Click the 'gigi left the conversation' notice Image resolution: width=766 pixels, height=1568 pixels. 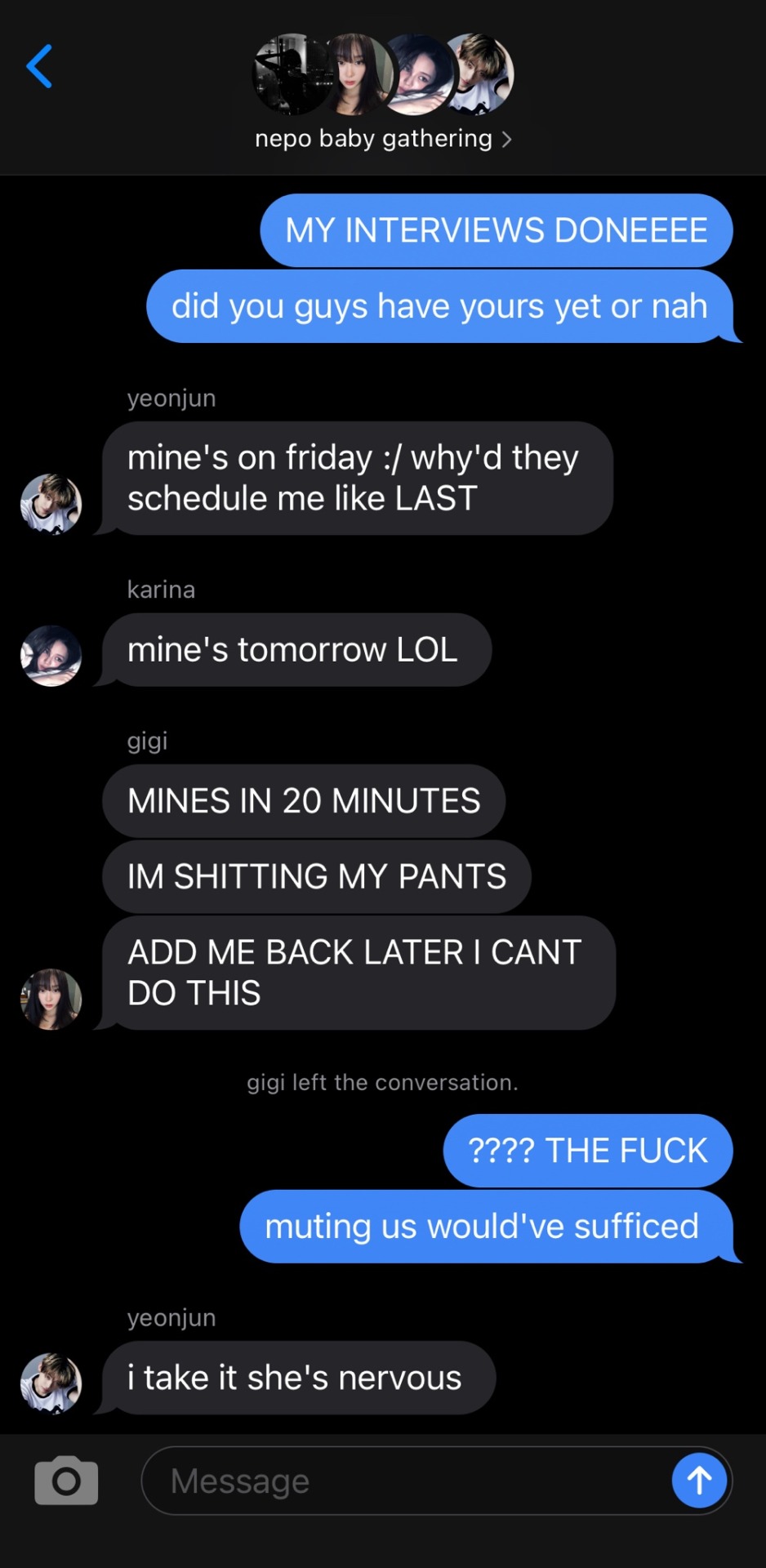(382, 1083)
